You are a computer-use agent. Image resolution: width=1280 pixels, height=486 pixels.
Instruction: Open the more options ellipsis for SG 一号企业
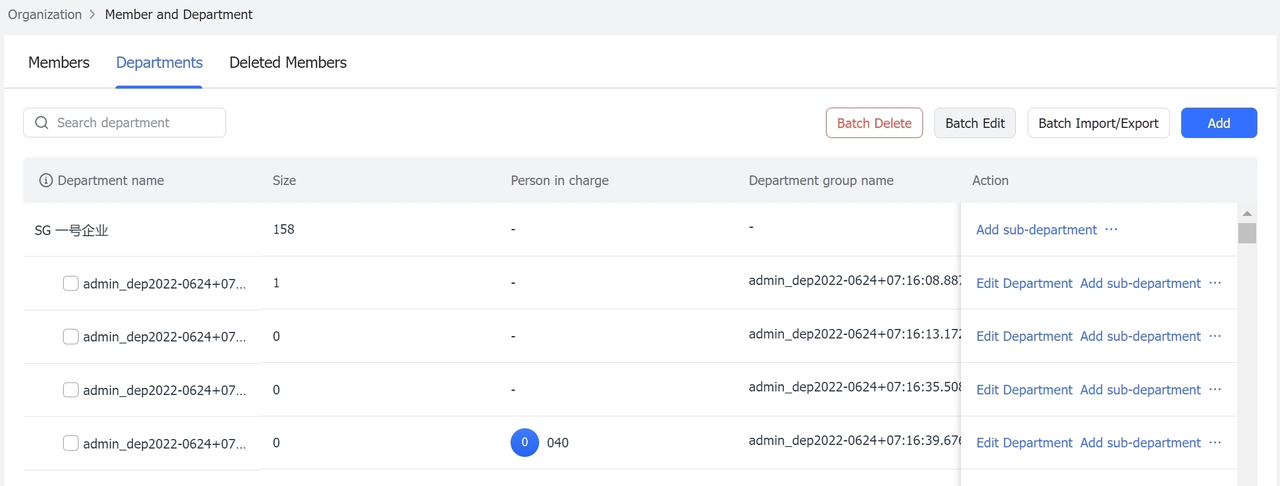coord(1111,229)
